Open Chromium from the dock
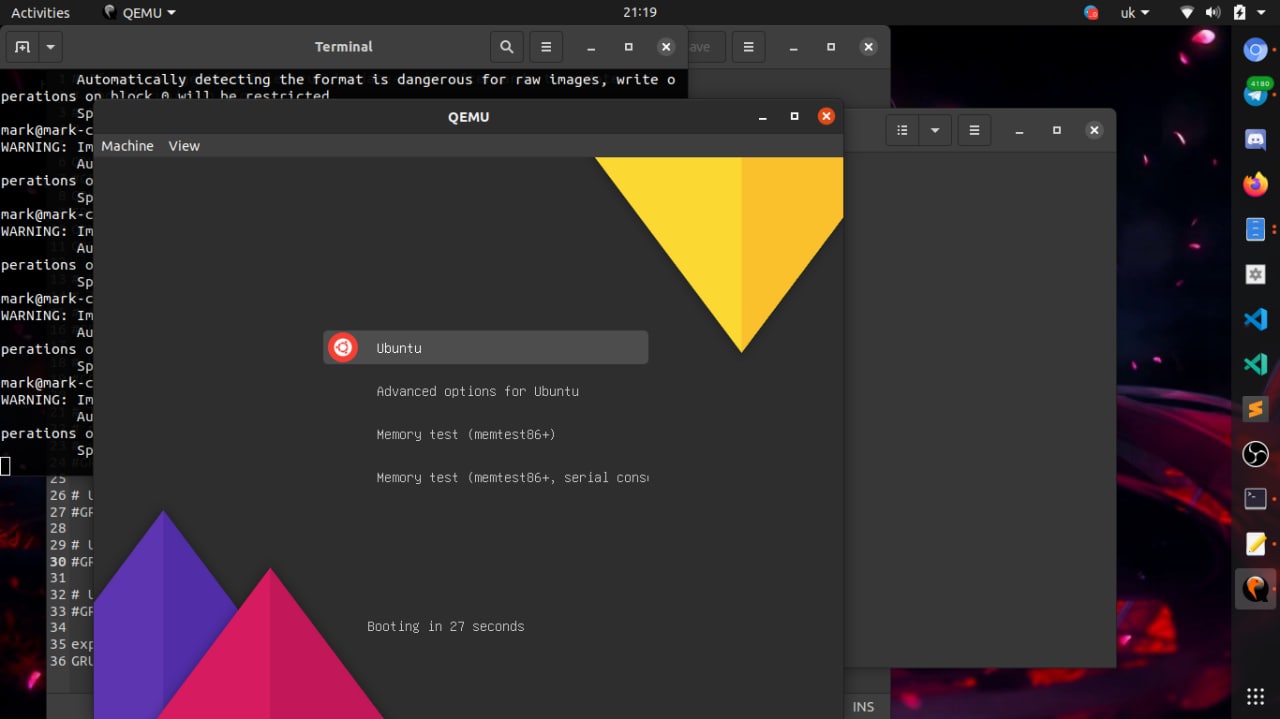Viewport: 1280px width, 719px height. tap(1255, 49)
